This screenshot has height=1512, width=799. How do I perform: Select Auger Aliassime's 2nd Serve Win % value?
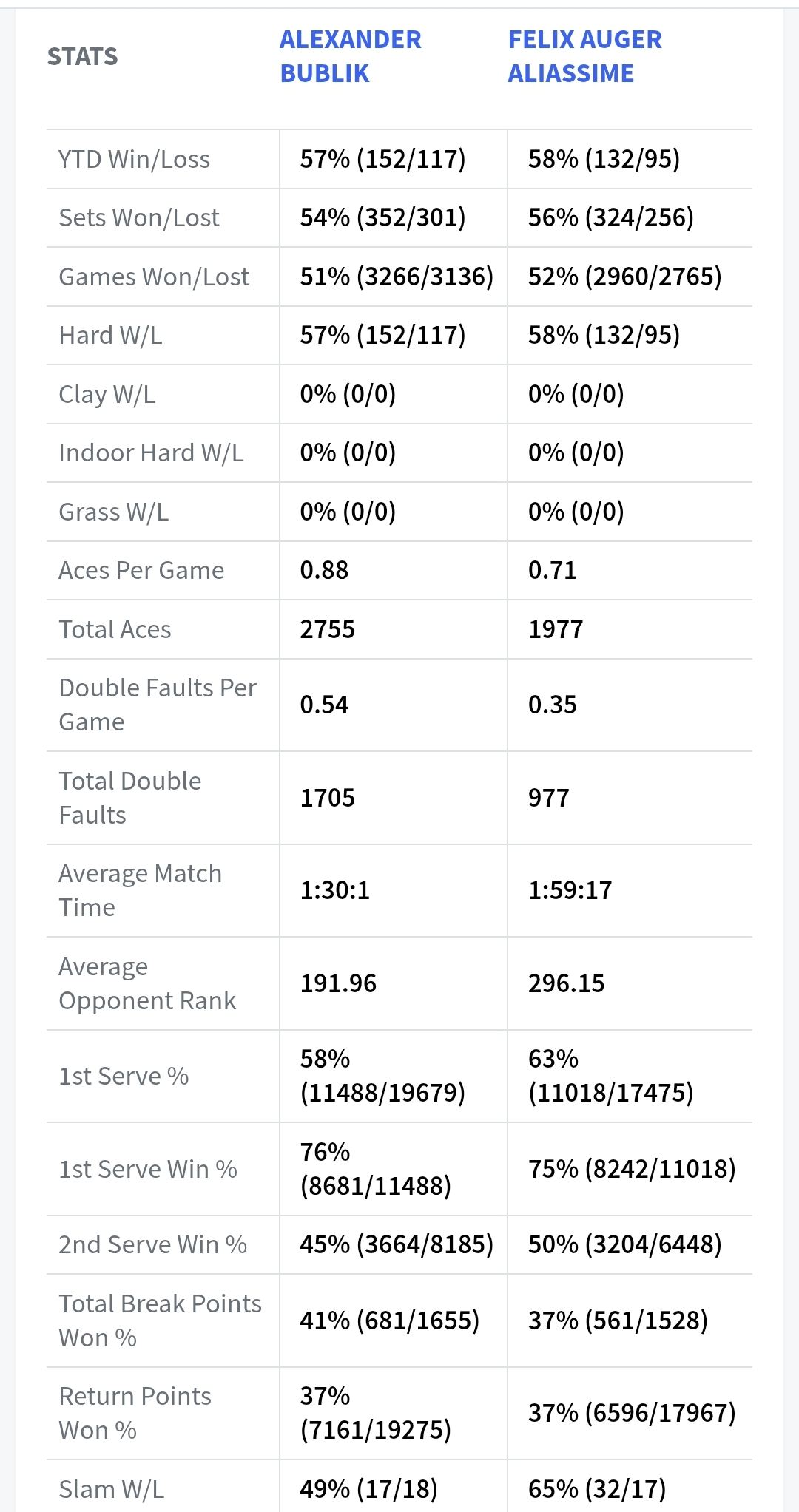pyautogui.click(x=624, y=1244)
